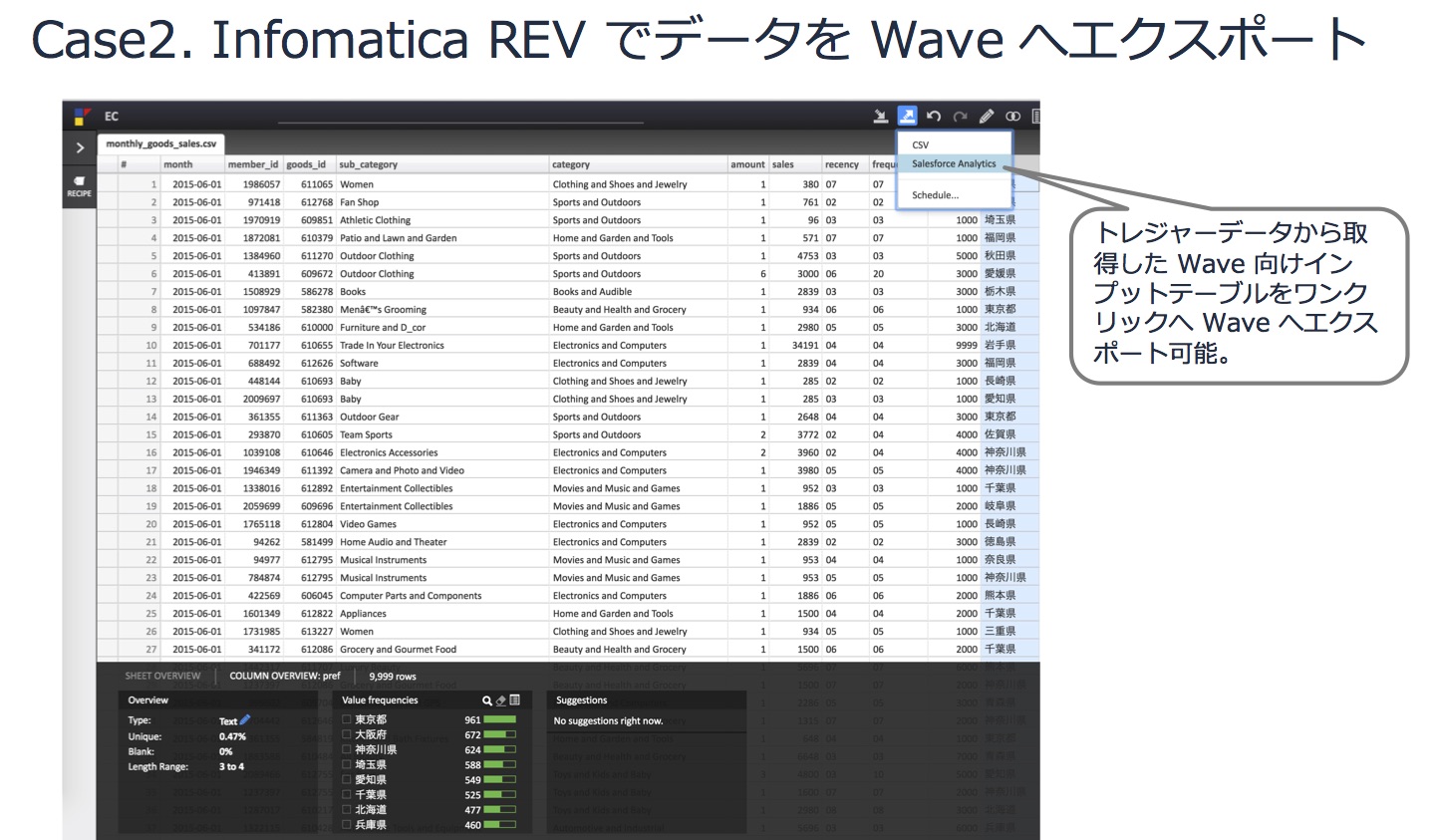The image size is (1434, 840).
Task: Click the join sheets overlapping-circles icon
Action: pyautogui.click(x=1012, y=117)
